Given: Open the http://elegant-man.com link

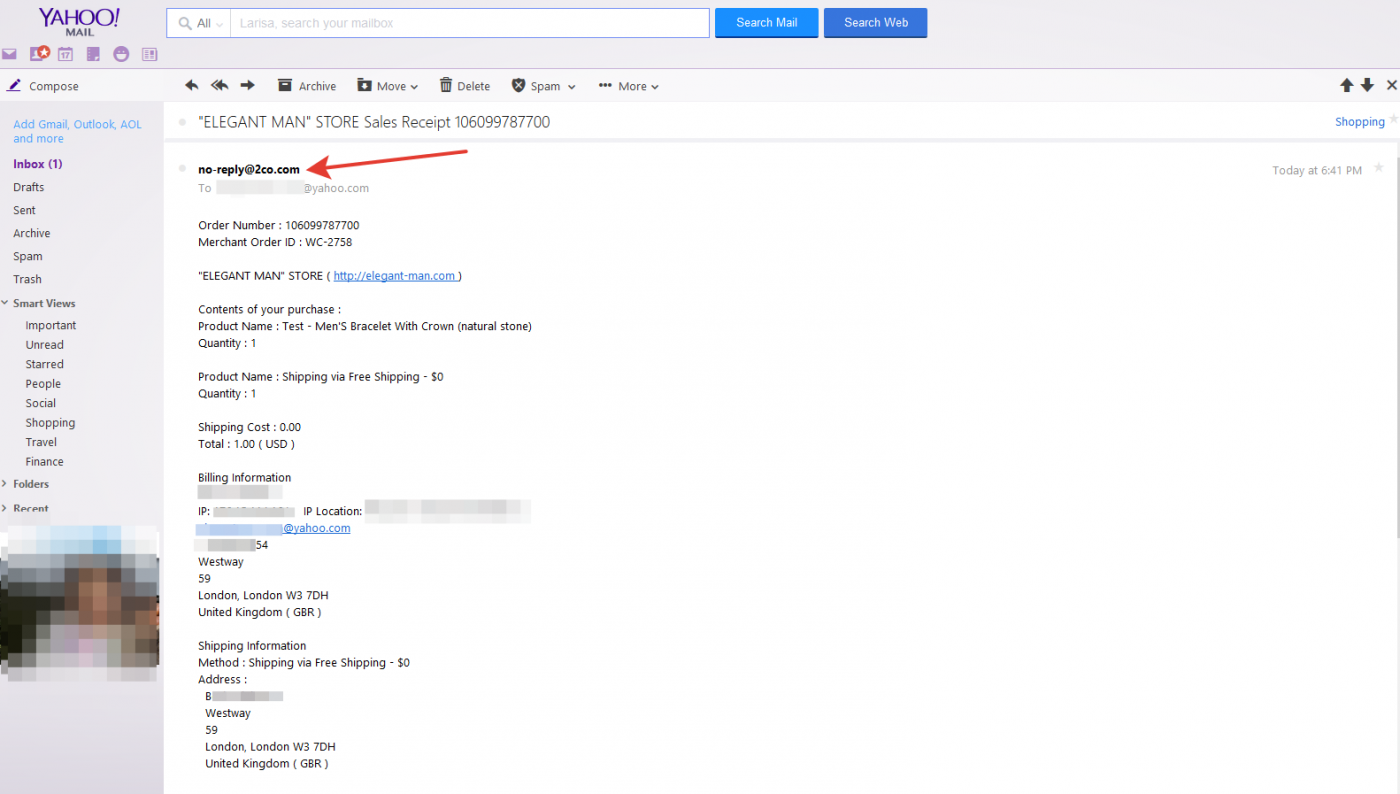Looking at the screenshot, I should pos(395,276).
